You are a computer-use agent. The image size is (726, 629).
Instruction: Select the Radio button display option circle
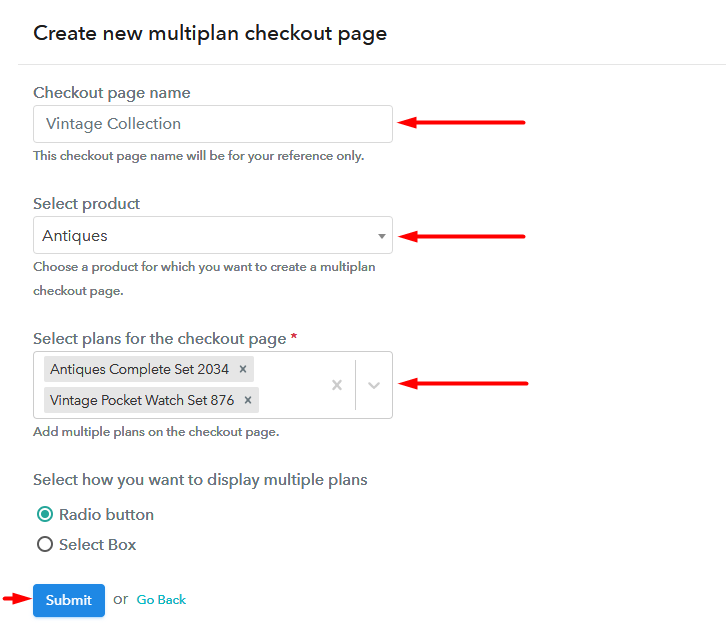(x=45, y=514)
